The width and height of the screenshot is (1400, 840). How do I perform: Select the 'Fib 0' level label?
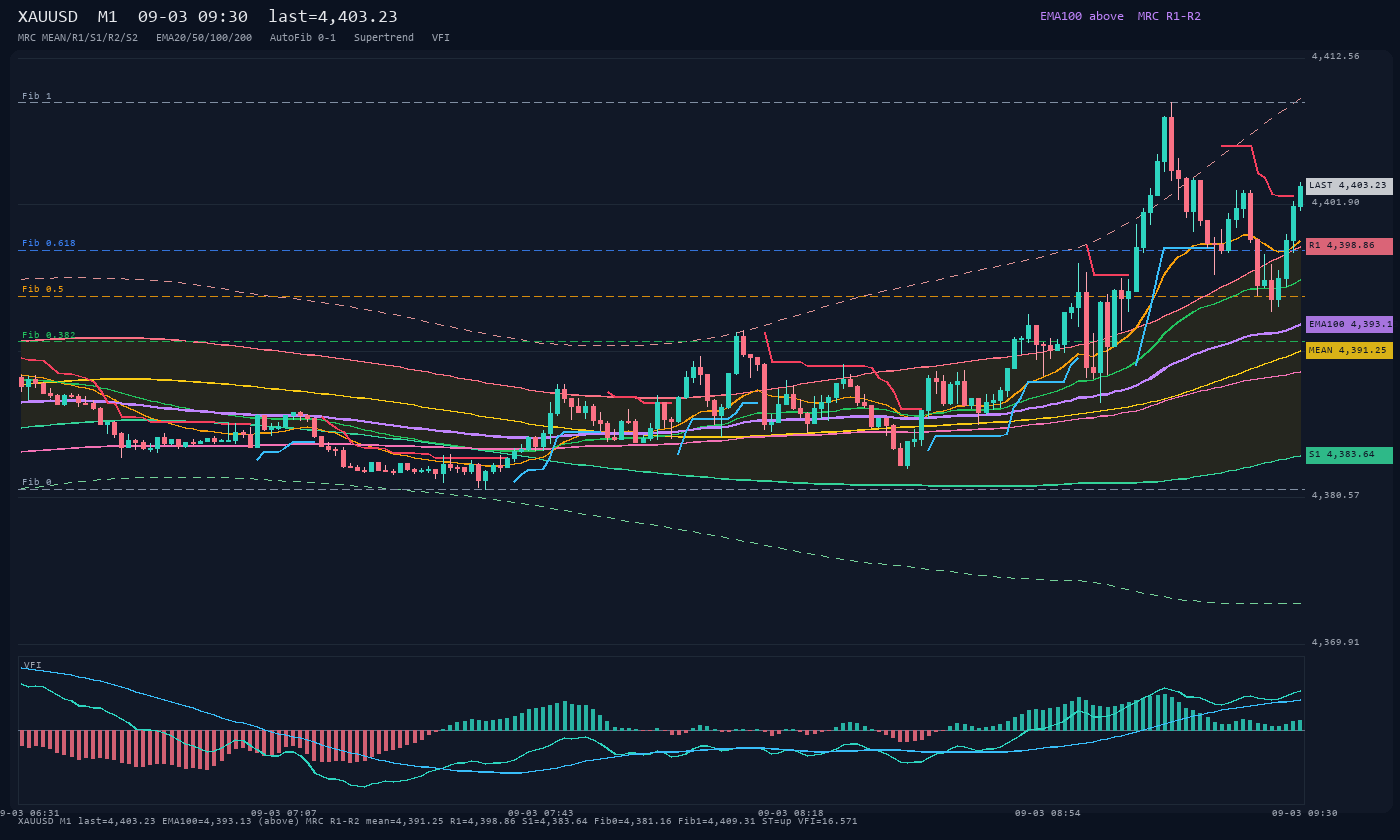pos(37,482)
